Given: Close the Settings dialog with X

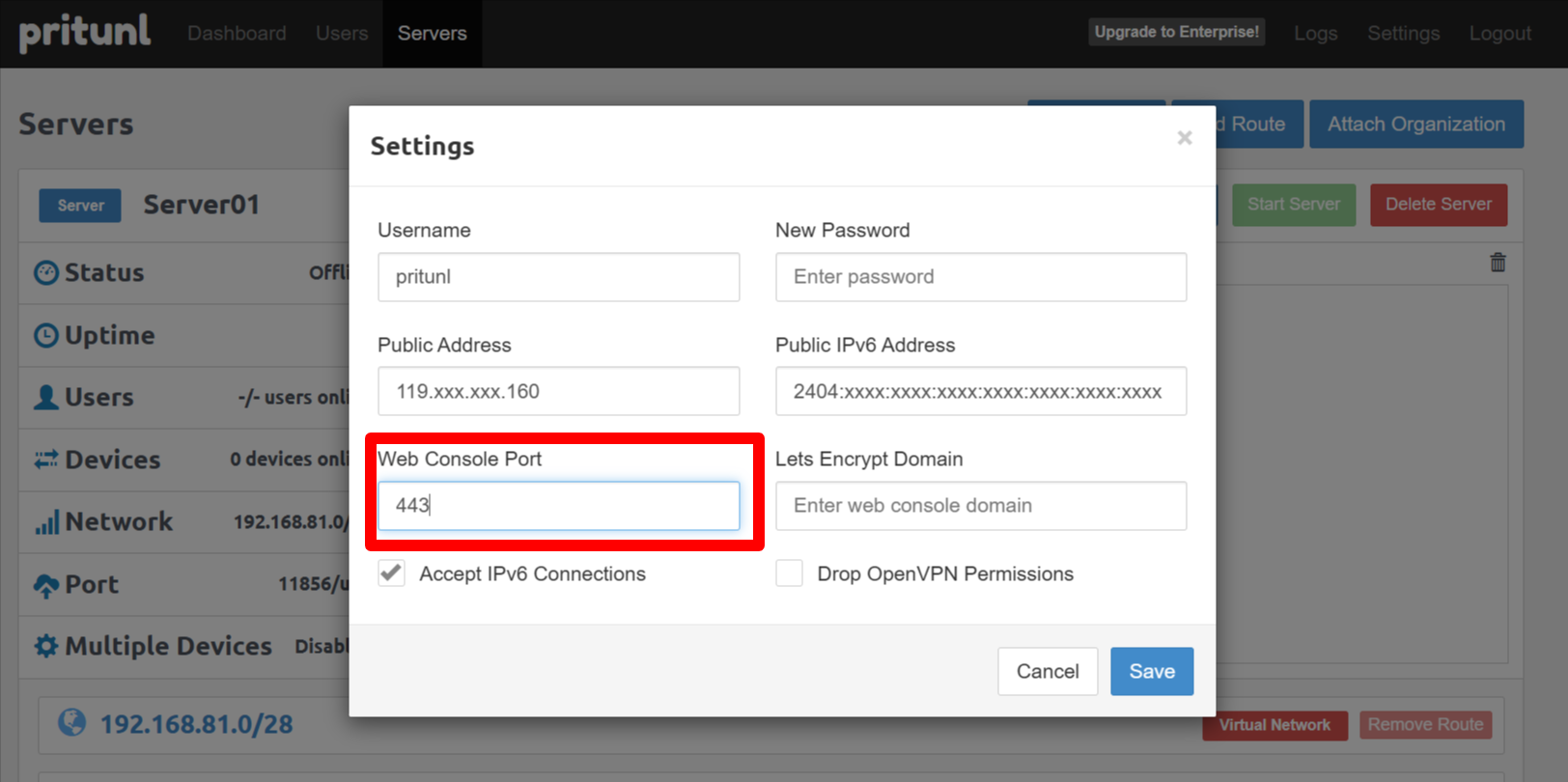Looking at the screenshot, I should point(1185,138).
